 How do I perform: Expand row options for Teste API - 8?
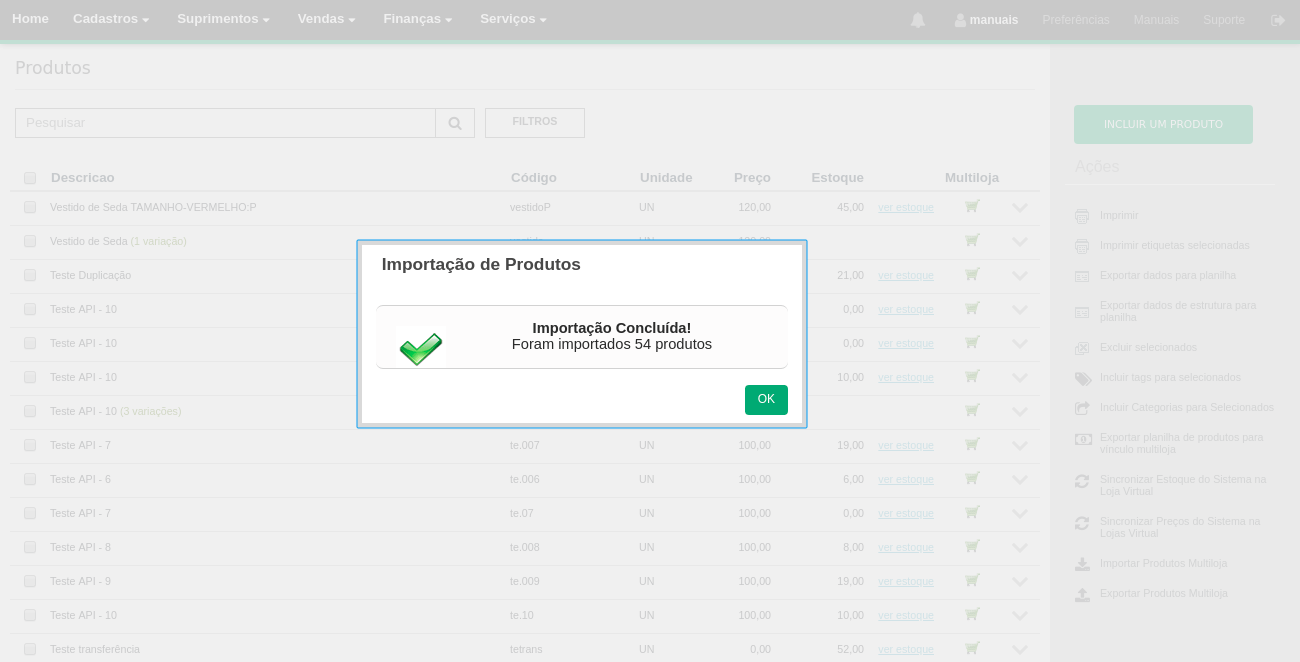click(x=1019, y=548)
